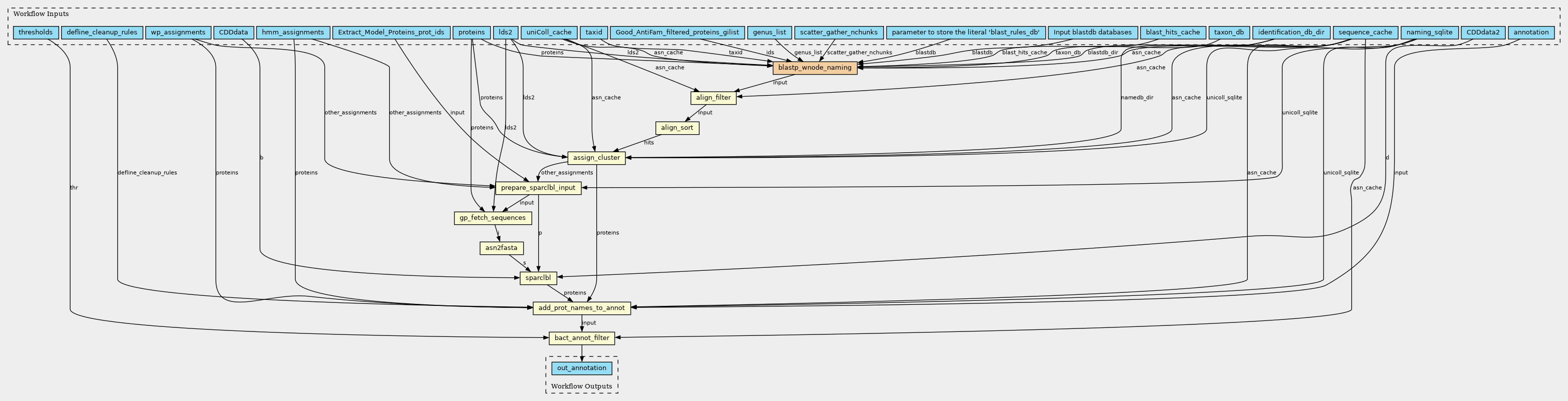The image size is (1568, 401).
Task: Click the asn2fasta node
Action: [x=502, y=248]
